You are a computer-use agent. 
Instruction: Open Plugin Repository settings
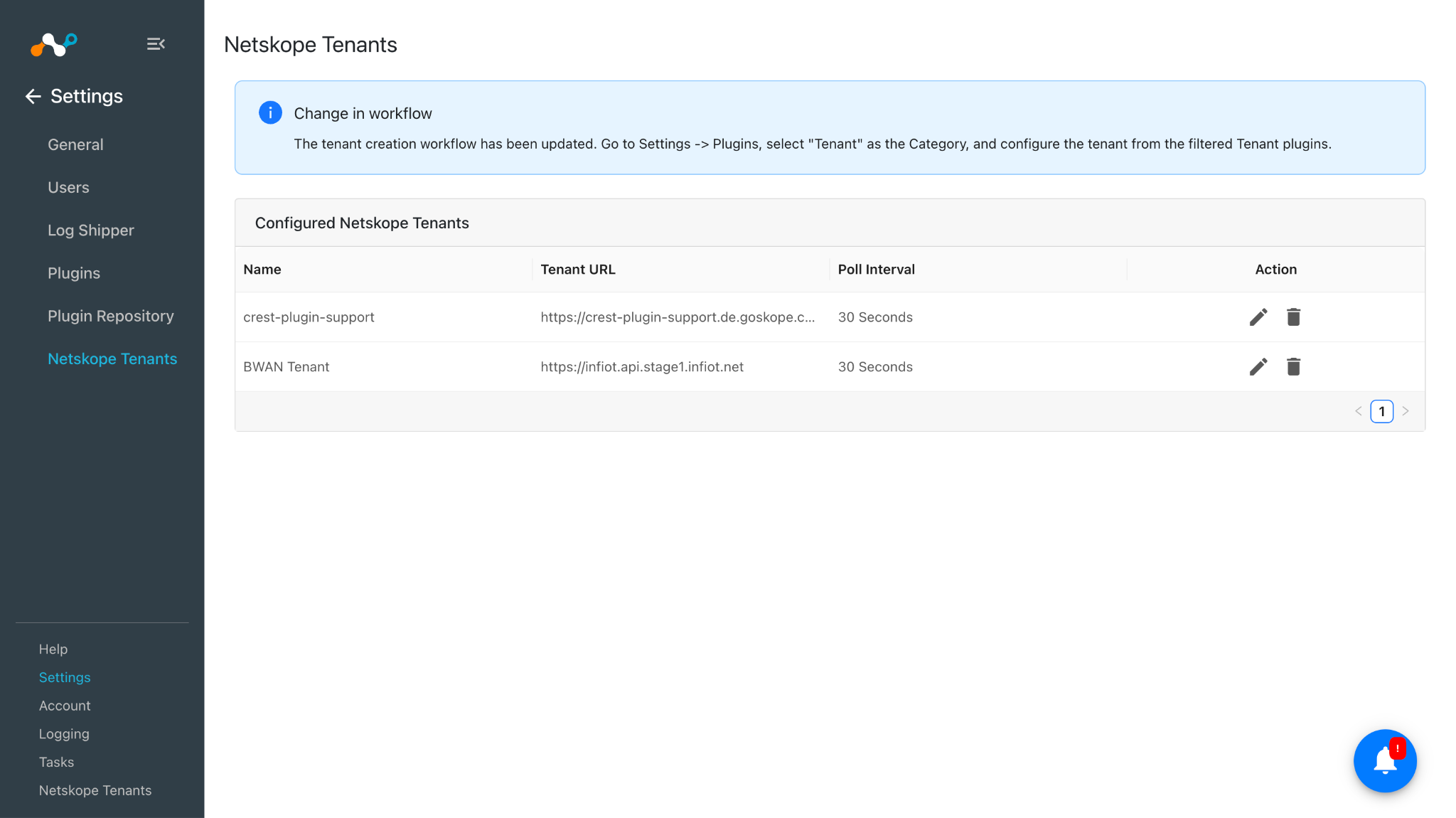[111, 316]
